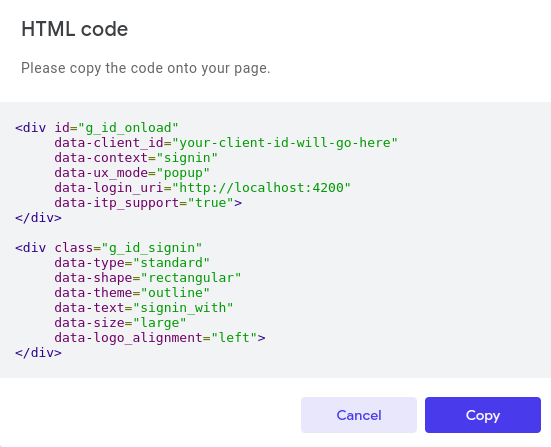This screenshot has height=447, width=551.
Task: Click the data-login_uri localhost line
Action: click(202, 188)
